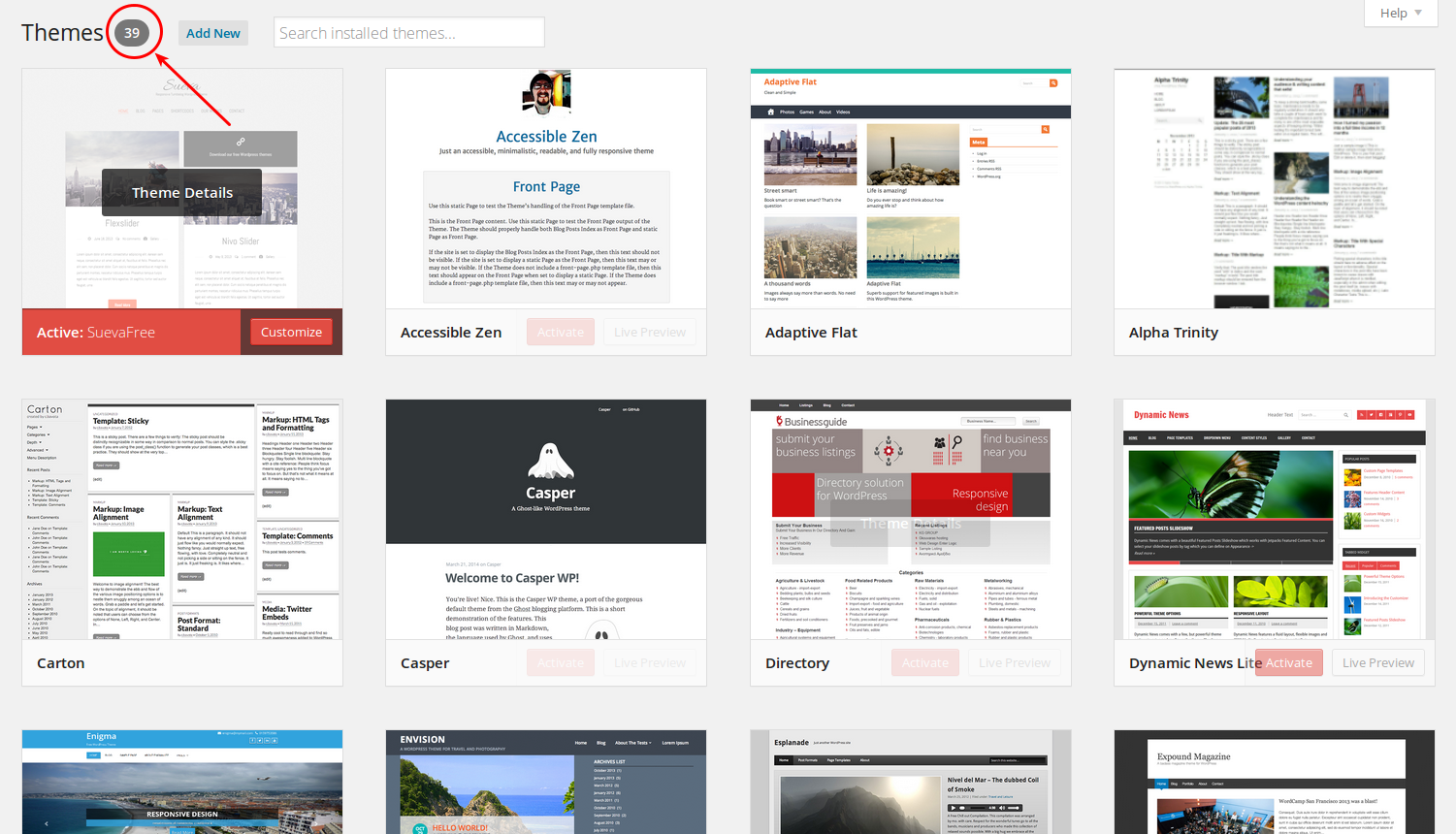Select the Accessible Zen theme screenshot
1456x834 pixels.
tap(546, 189)
